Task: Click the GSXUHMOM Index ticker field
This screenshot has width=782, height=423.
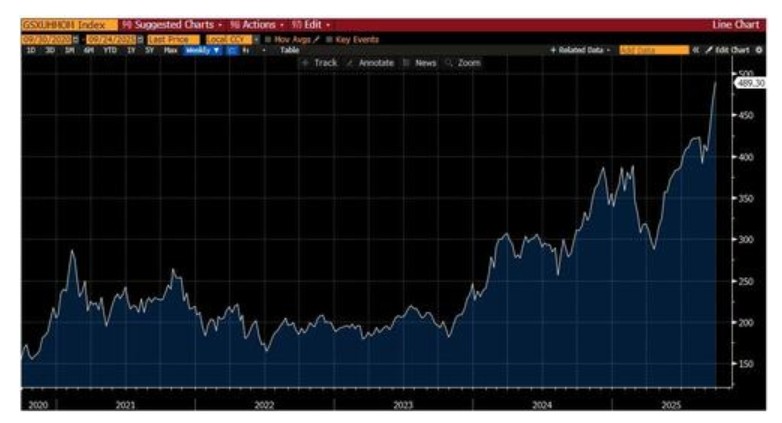Action: pos(69,25)
